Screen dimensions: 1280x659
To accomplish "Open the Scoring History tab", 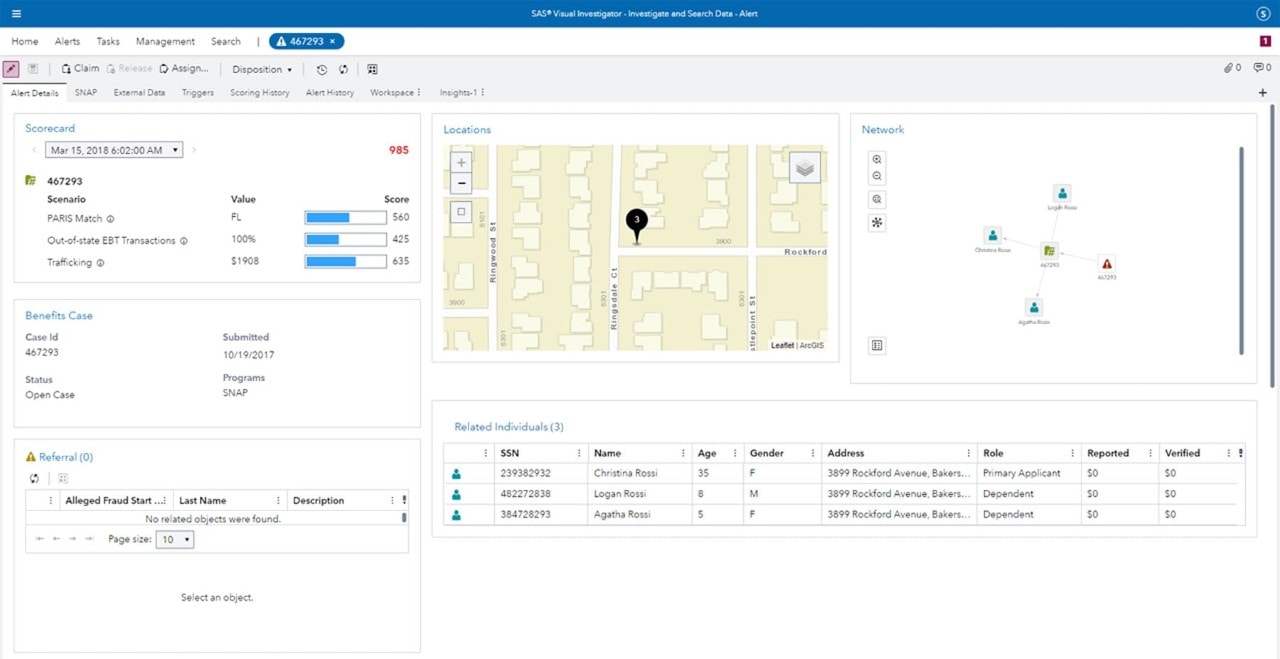I will 260,92.
